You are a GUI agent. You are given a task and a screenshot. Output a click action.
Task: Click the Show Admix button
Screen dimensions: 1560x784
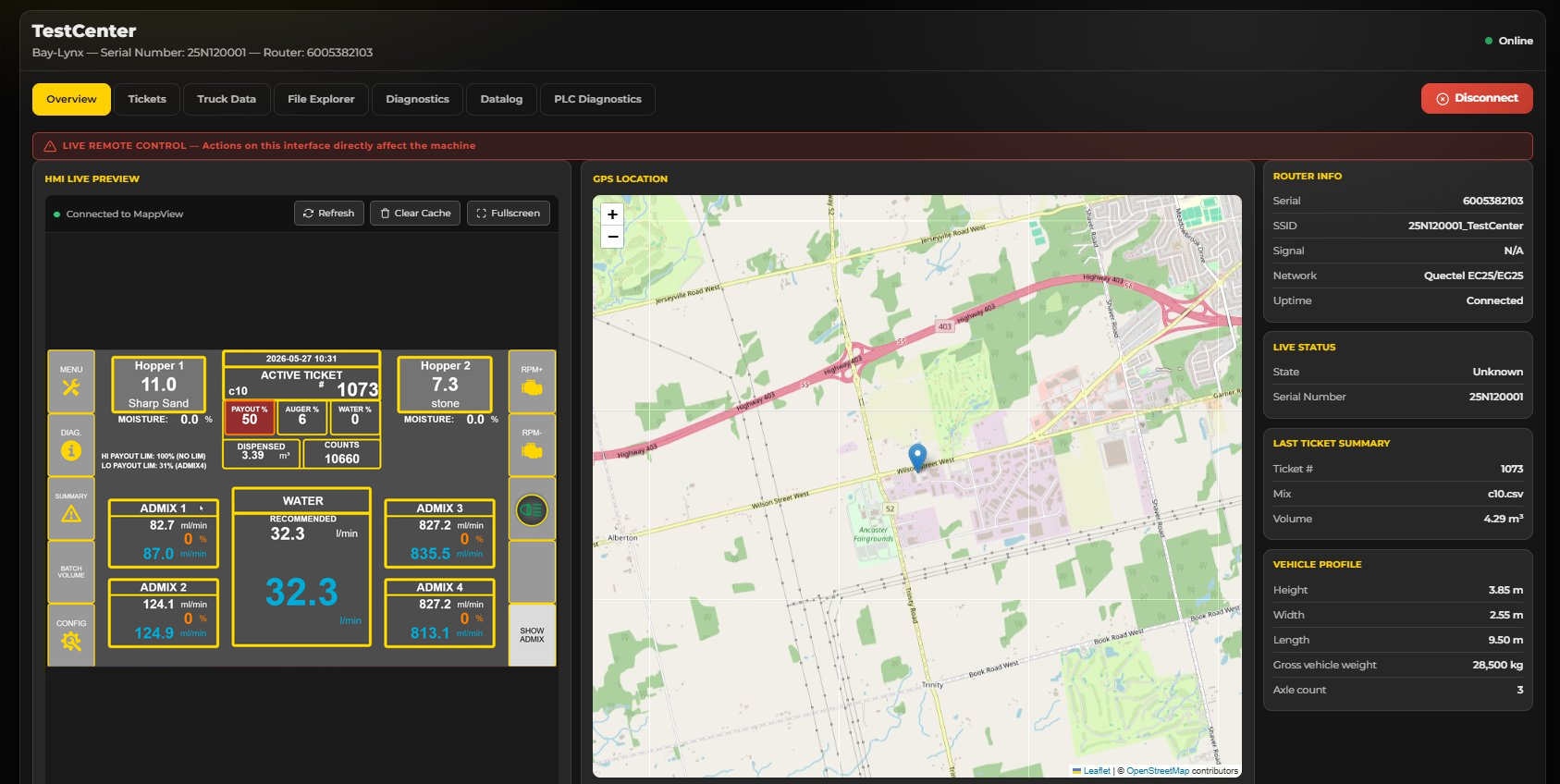click(532, 635)
